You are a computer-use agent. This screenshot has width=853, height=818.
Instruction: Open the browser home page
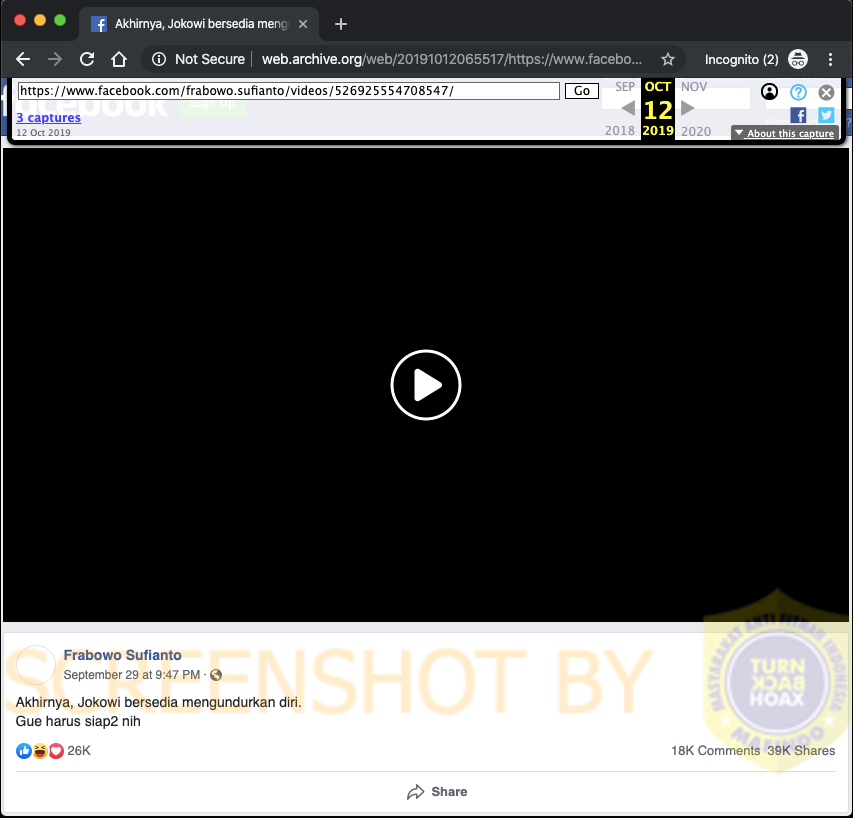(119, 59)
